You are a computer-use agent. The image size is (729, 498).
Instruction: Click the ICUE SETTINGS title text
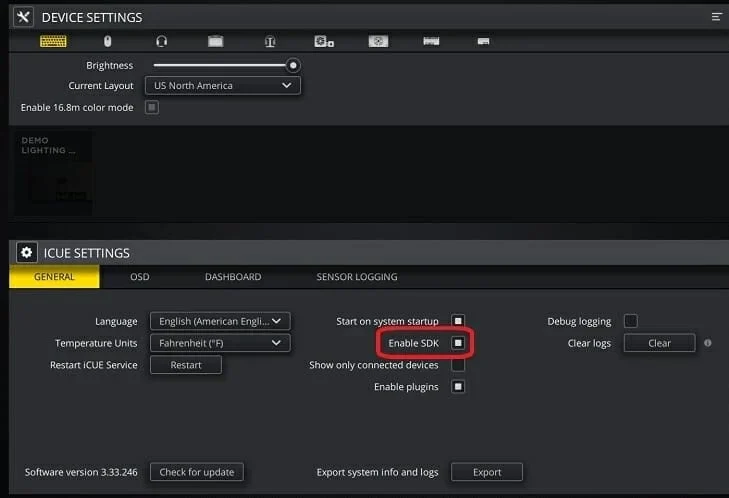[86, 253]
